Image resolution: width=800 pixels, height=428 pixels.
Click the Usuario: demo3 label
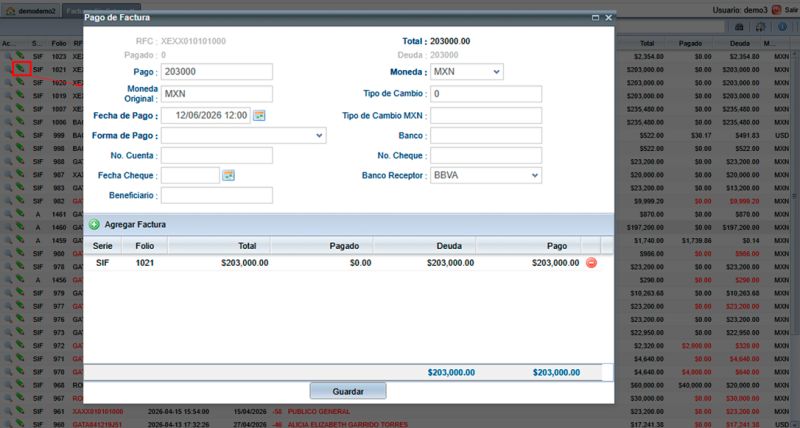tap(739, 10)
